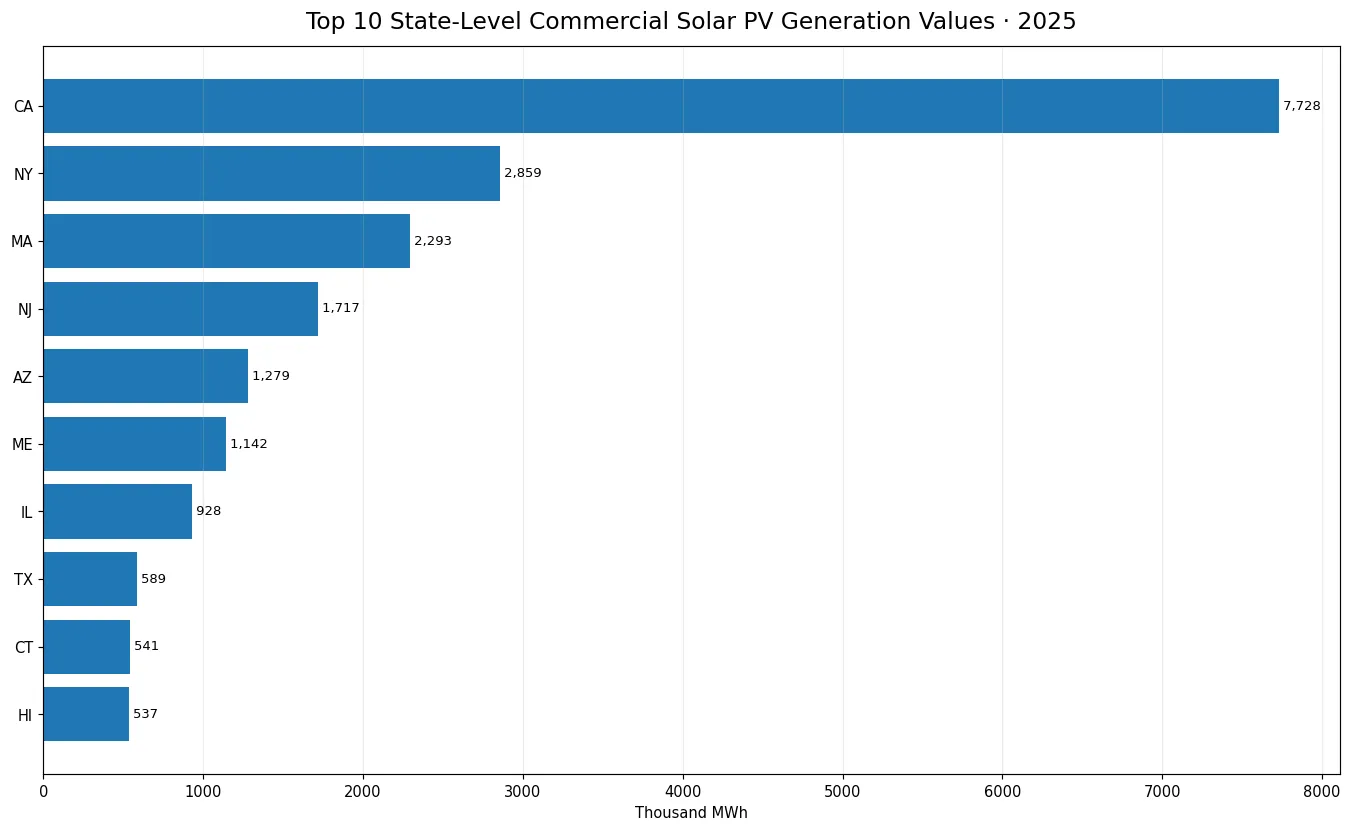Click the Thousand MWh axis title

[691, 813]
